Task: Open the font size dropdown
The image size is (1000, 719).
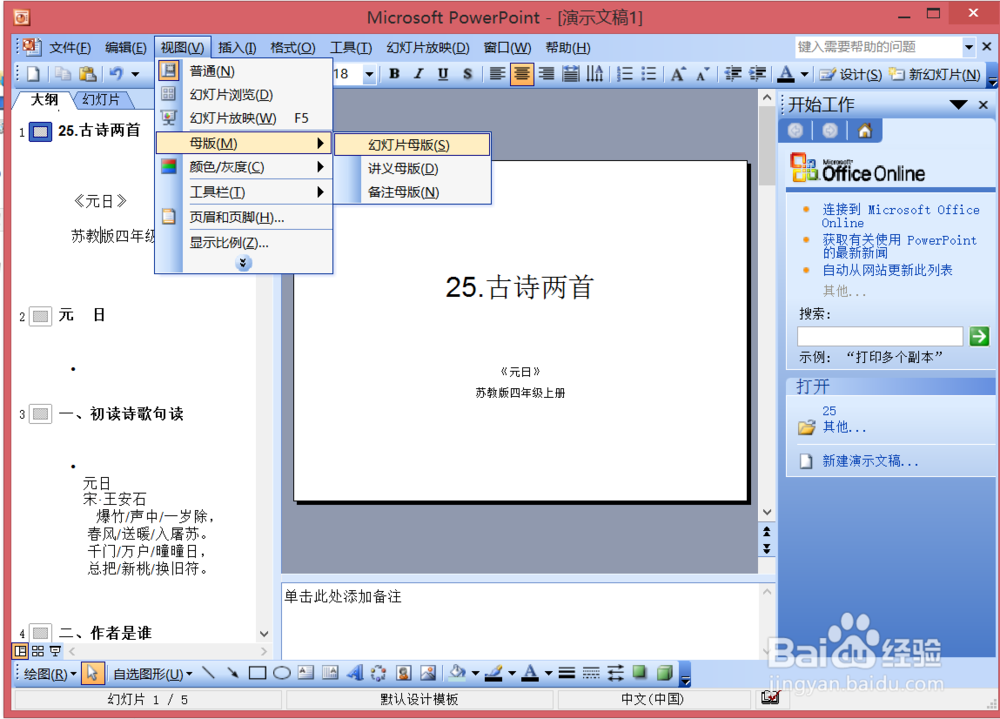Action: 368,74
